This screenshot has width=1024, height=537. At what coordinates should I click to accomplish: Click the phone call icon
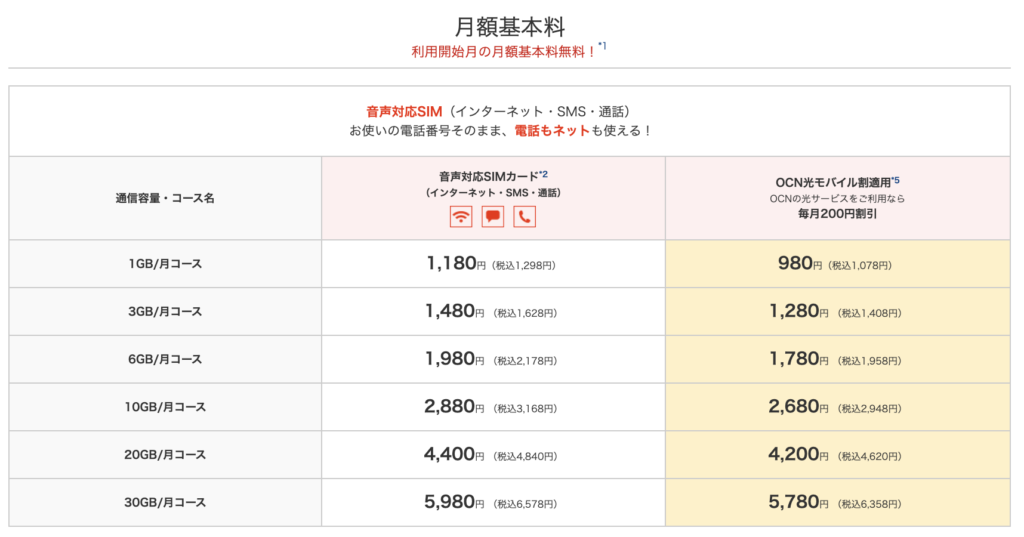525,216
